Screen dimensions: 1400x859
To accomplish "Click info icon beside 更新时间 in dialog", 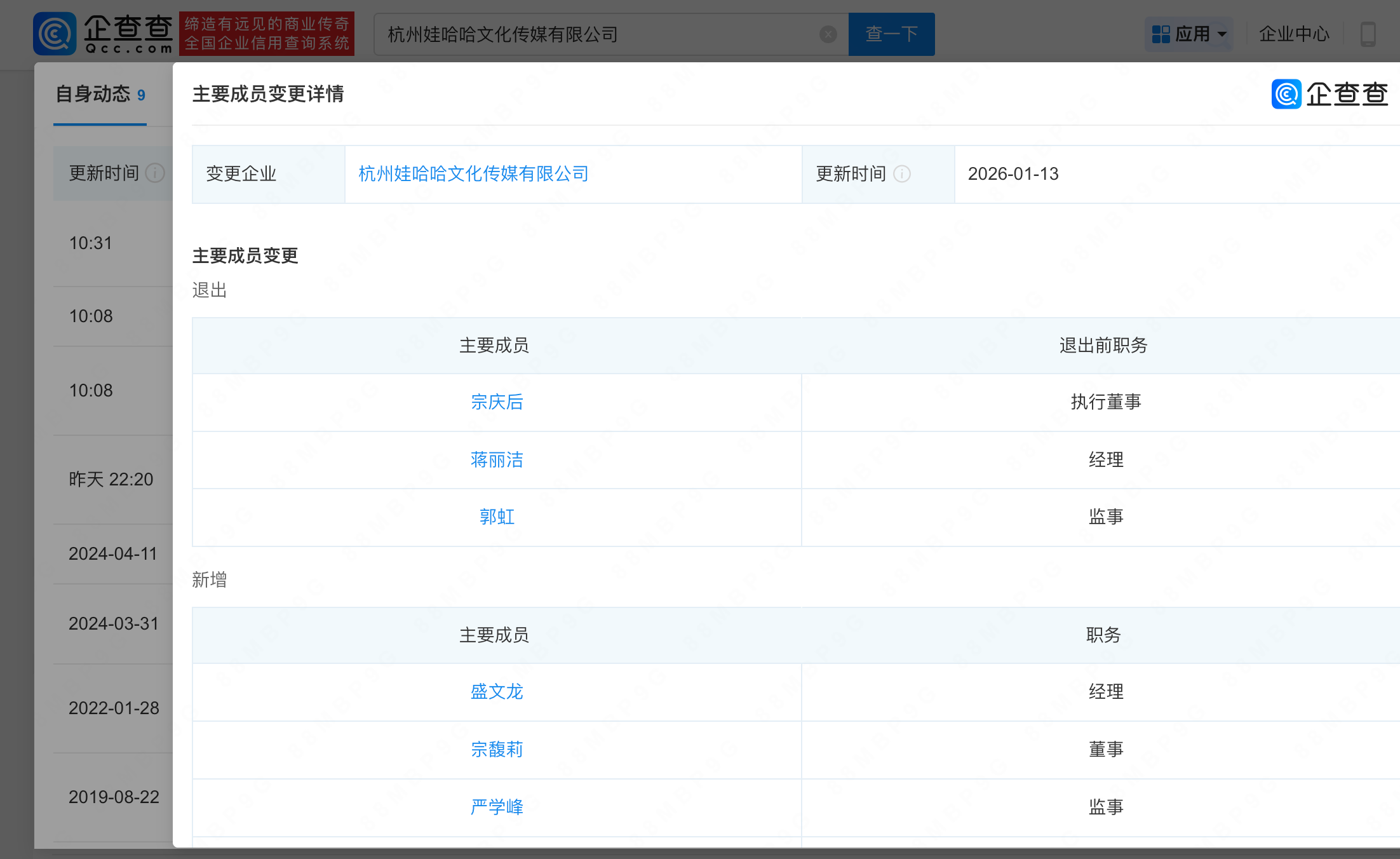I will (x=902, y=174).
